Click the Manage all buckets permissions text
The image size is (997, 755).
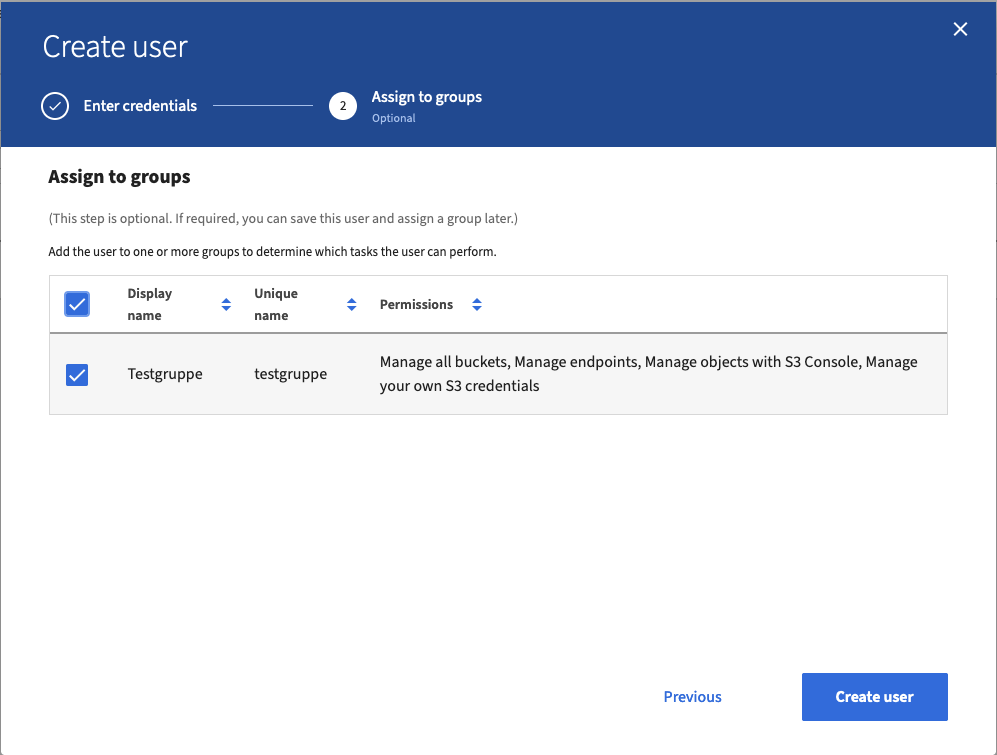(x=649, y=374)
